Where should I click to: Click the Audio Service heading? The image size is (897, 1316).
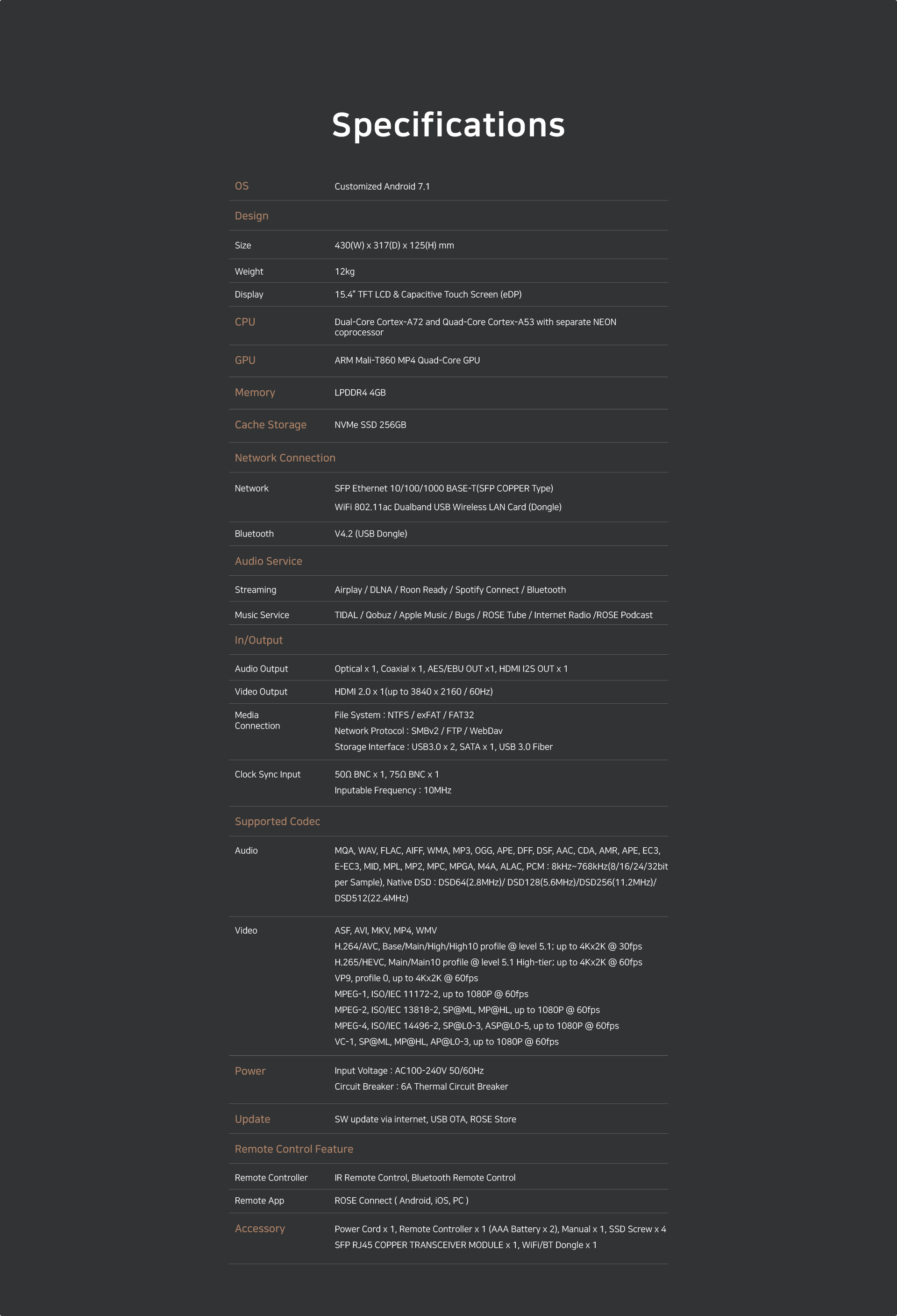pyautogui.click(x=268, y=561)
